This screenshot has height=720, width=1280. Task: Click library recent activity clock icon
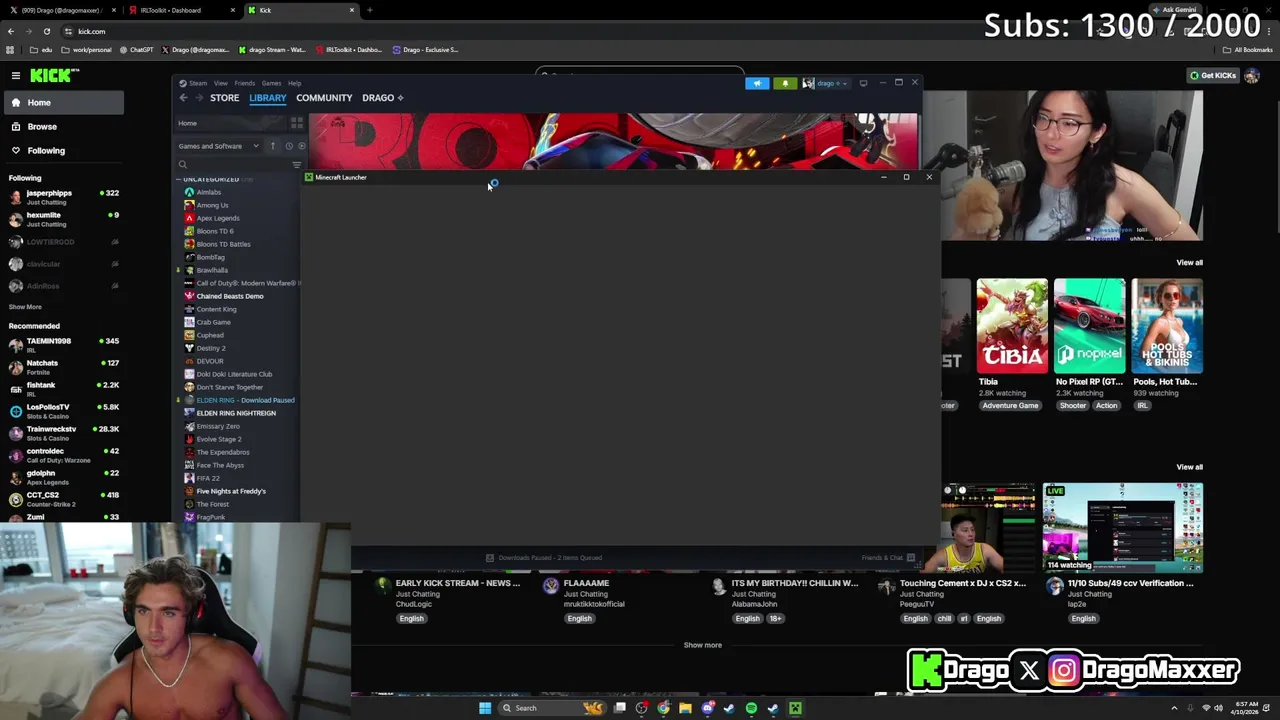click(x=289, y=146)
